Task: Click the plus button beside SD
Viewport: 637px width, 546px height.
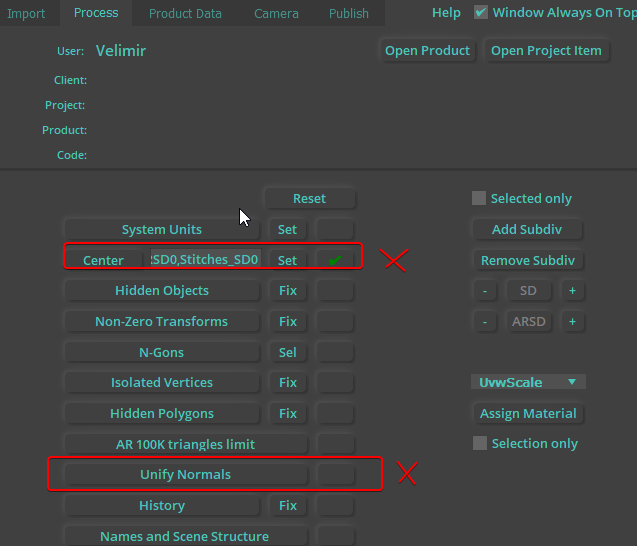Action: [572, 291]
